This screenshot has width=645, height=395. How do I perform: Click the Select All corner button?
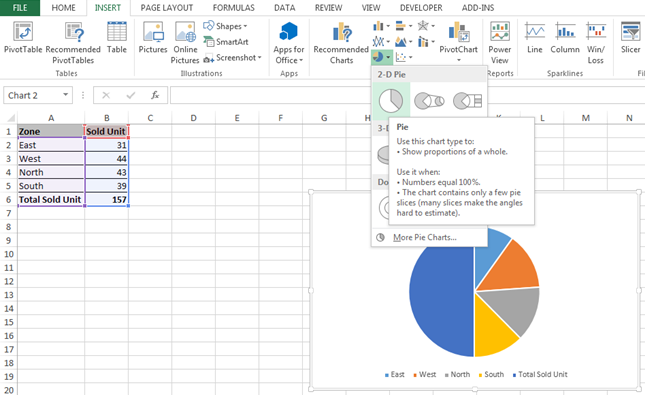click(11, 118)
